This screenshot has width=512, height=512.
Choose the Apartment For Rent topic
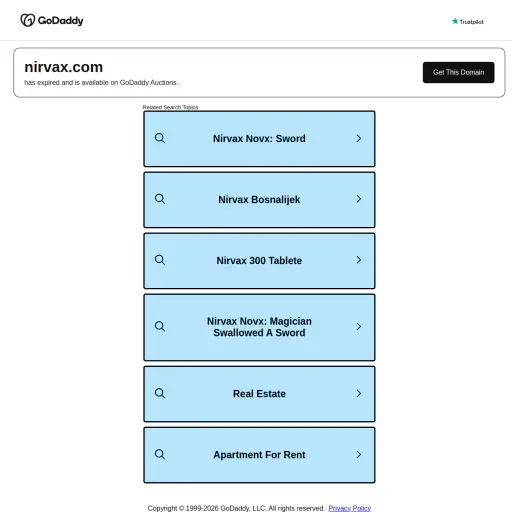tap(259, 455)
